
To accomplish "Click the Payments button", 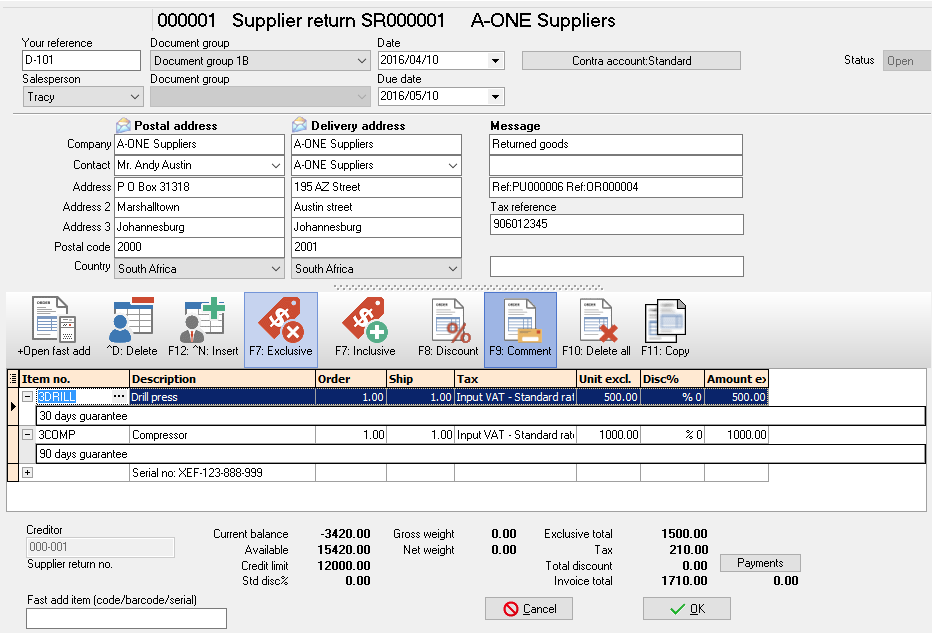I will point(760,563).
